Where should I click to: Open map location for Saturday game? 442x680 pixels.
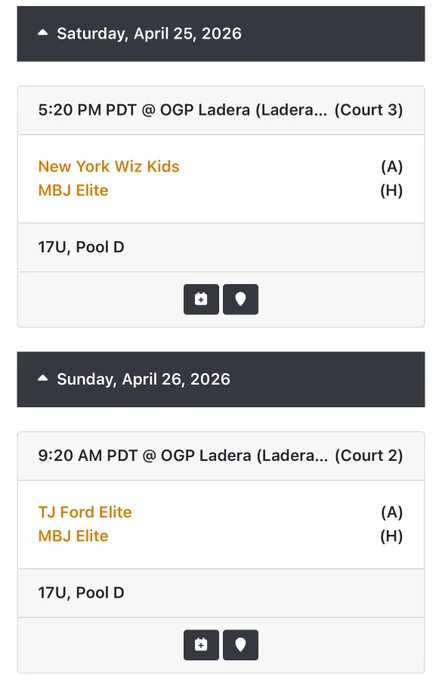[x=241, y=299]
